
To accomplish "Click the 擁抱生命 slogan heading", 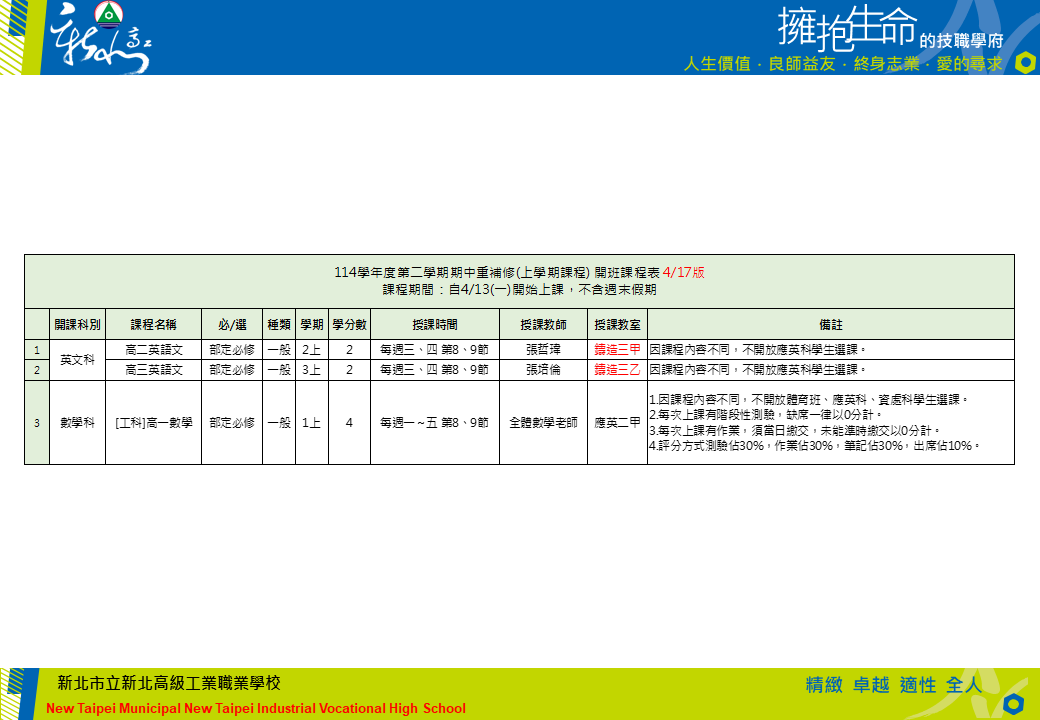I will (x=848, y=29).
